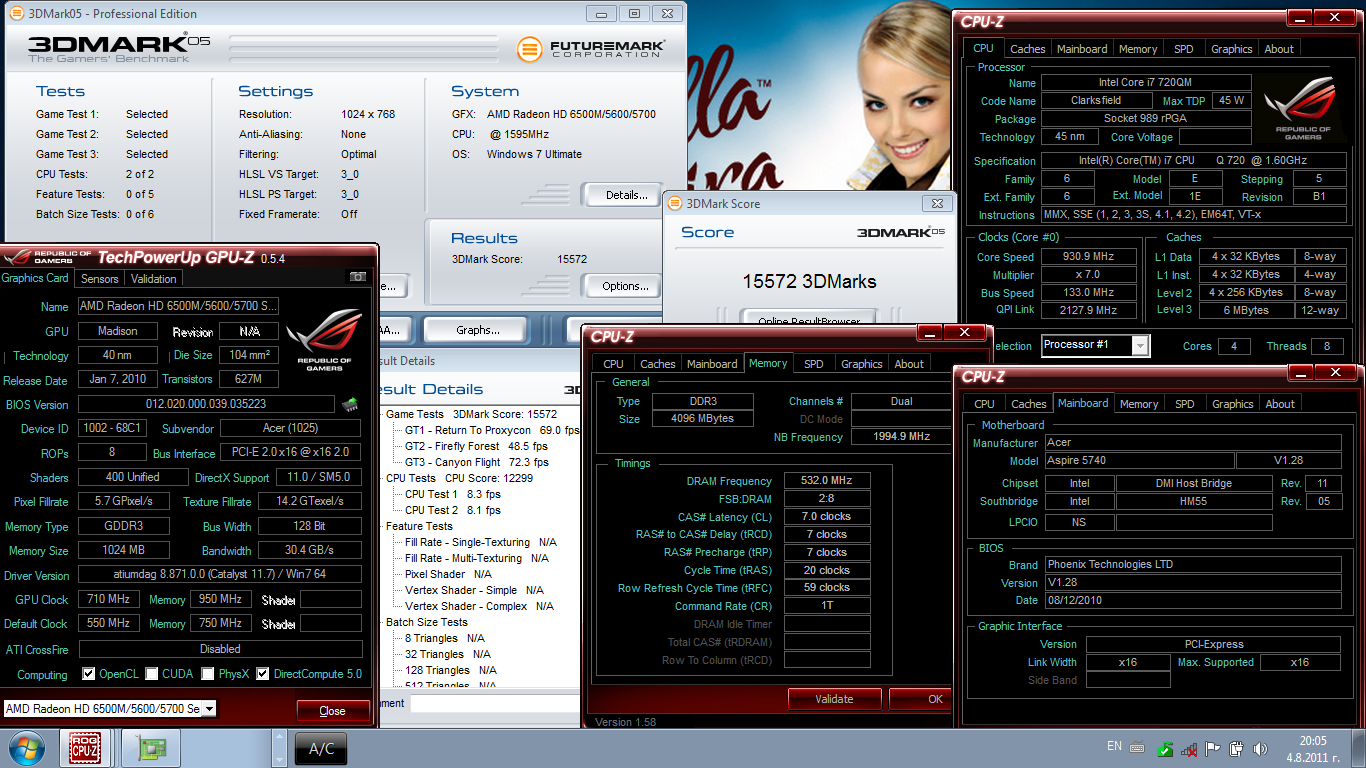The image size is (1366, 768).
Task: Click the EN language indicator
Action: pos(1114,746)
